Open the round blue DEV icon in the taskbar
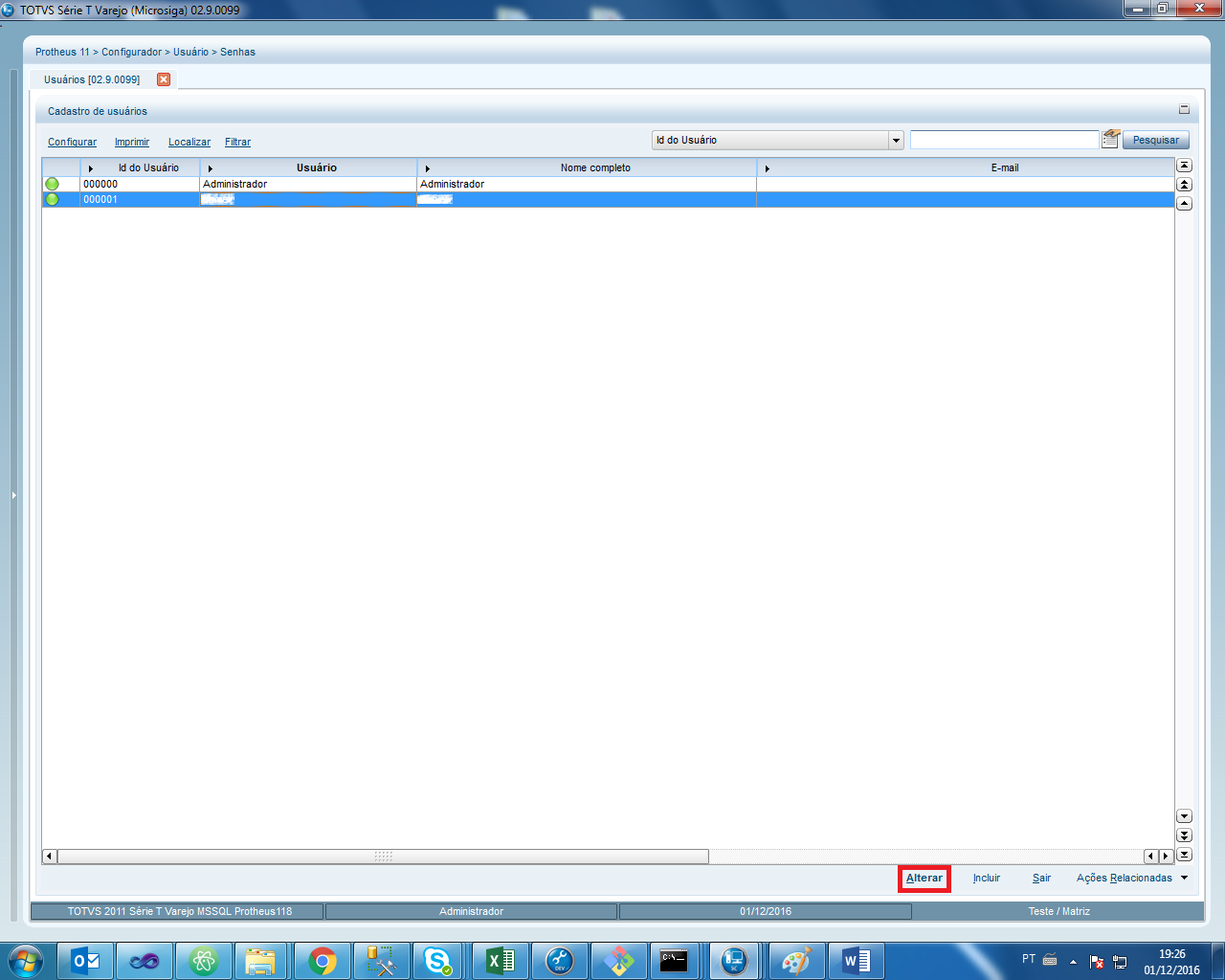The image size is (1225, 980). [x=560, y=961]
